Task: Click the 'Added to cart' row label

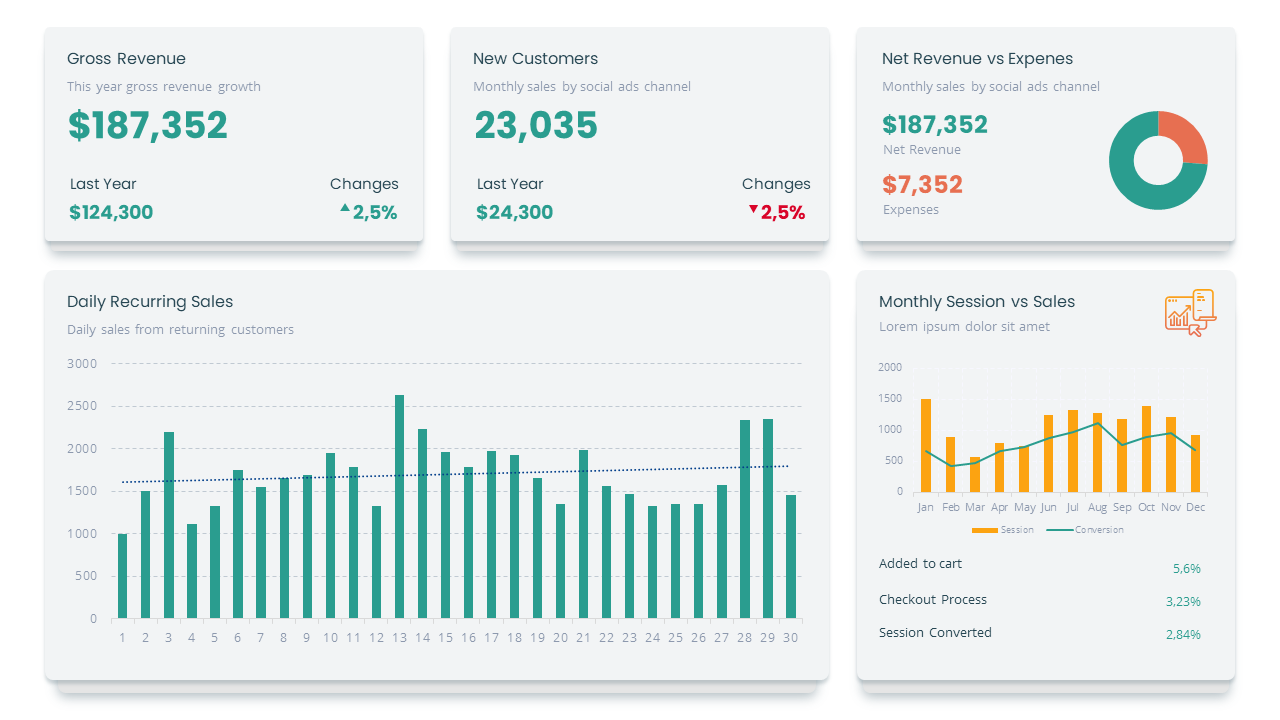Action: (920, 564)
